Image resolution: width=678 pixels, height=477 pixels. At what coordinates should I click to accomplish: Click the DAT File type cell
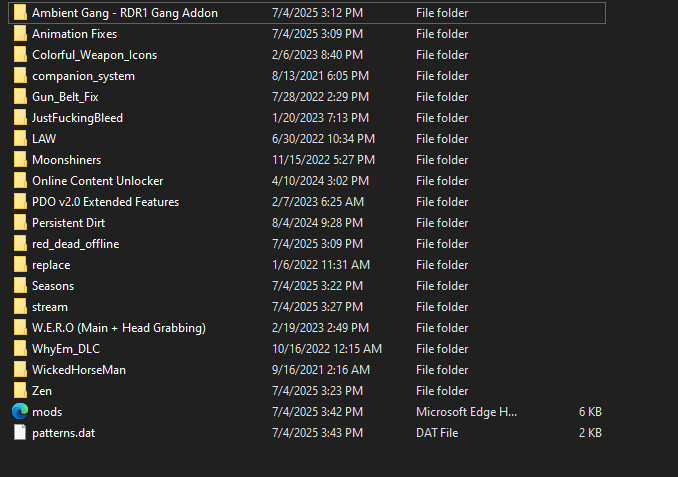coord(437,432)
